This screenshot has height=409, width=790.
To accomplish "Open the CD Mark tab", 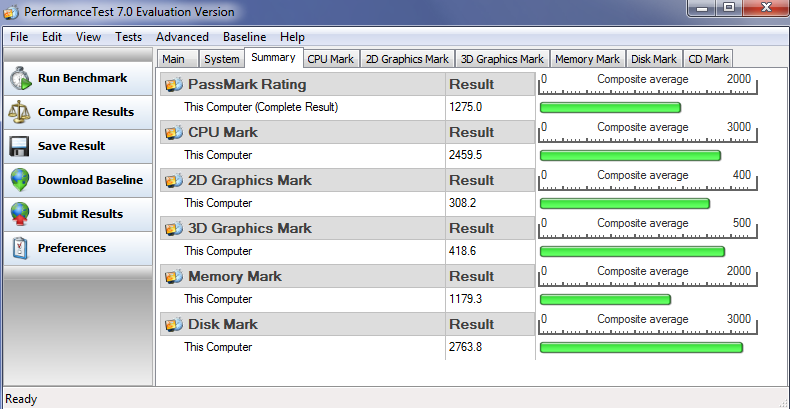I will 708,59.
